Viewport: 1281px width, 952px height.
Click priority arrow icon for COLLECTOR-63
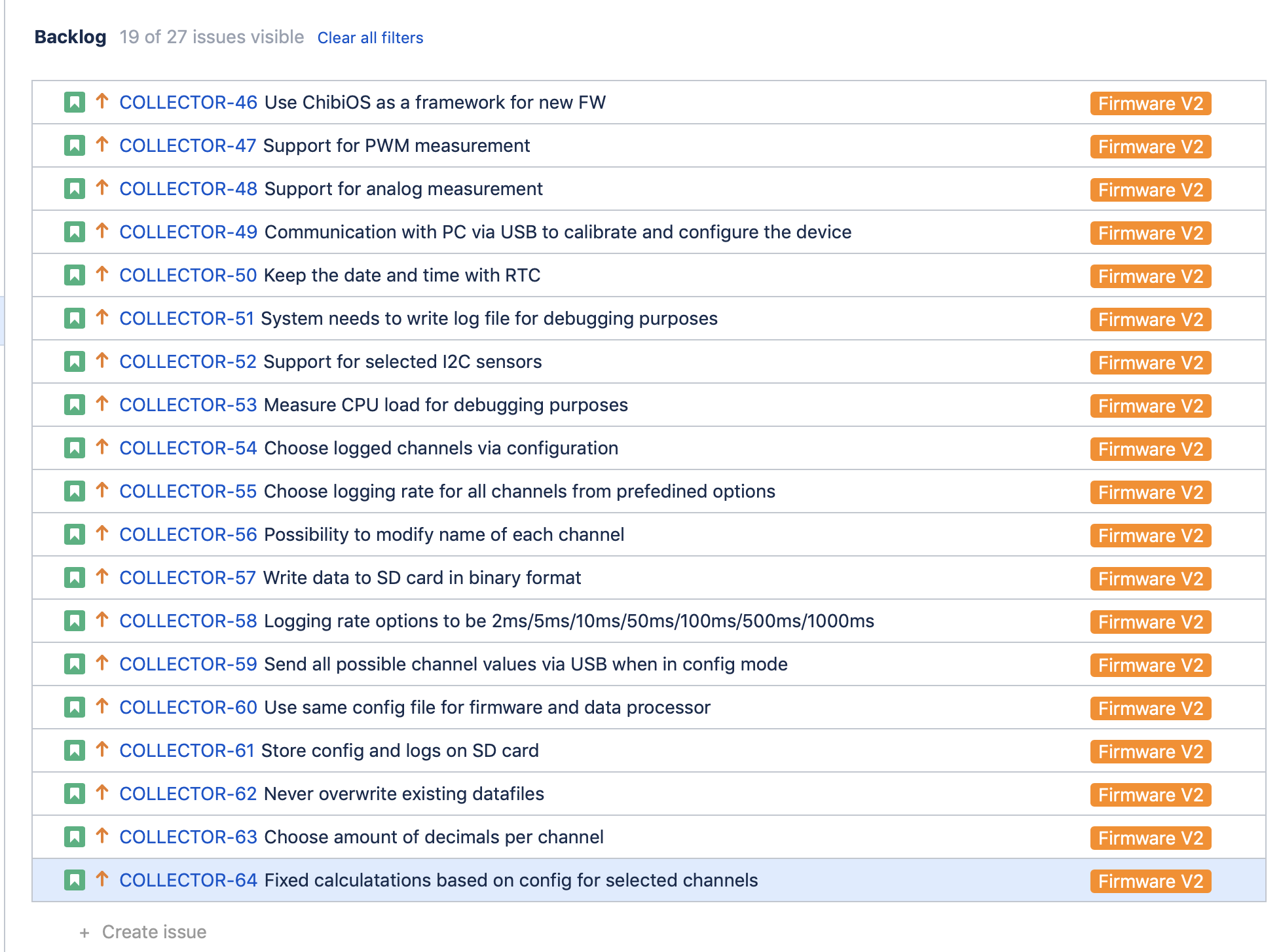[x=102, y=835]
